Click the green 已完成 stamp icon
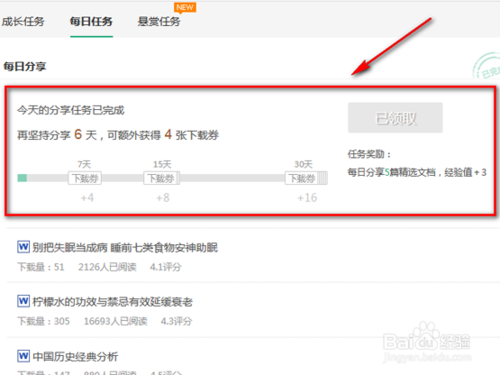The height and width of the screenshot is (375, 500). point(487,66)
